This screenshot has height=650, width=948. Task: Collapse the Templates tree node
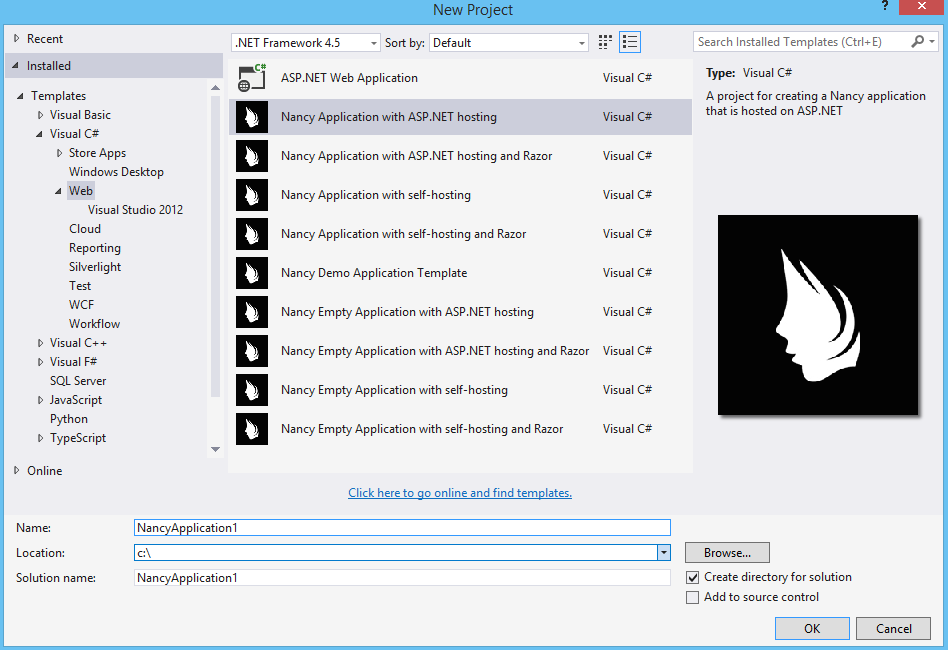[21, 96]
